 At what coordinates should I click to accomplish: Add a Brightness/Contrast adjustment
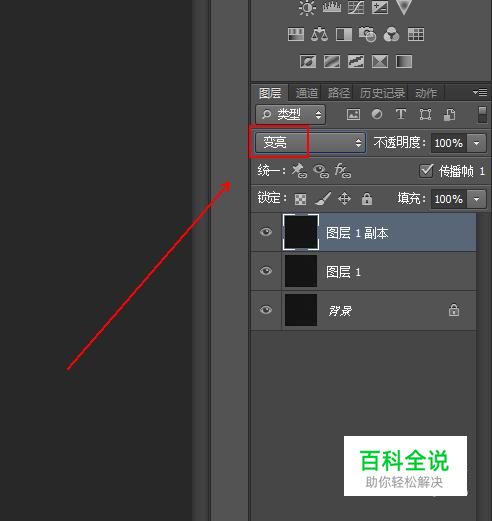coord(307,7)
